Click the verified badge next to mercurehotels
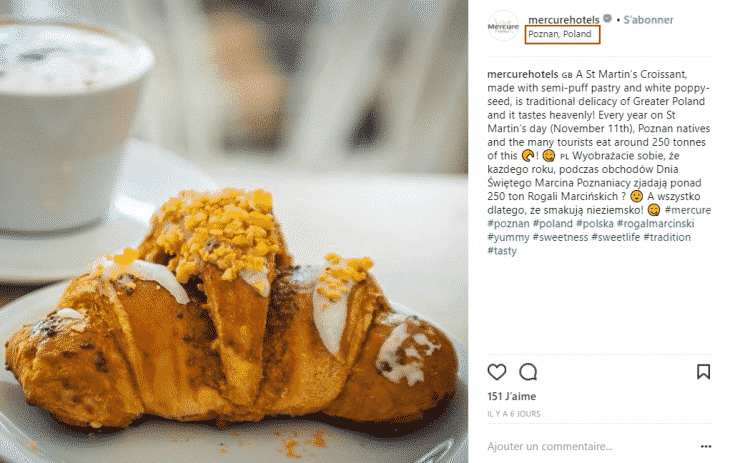The width and height of the screenshot is (730, 463). click(x=608, y=19)
